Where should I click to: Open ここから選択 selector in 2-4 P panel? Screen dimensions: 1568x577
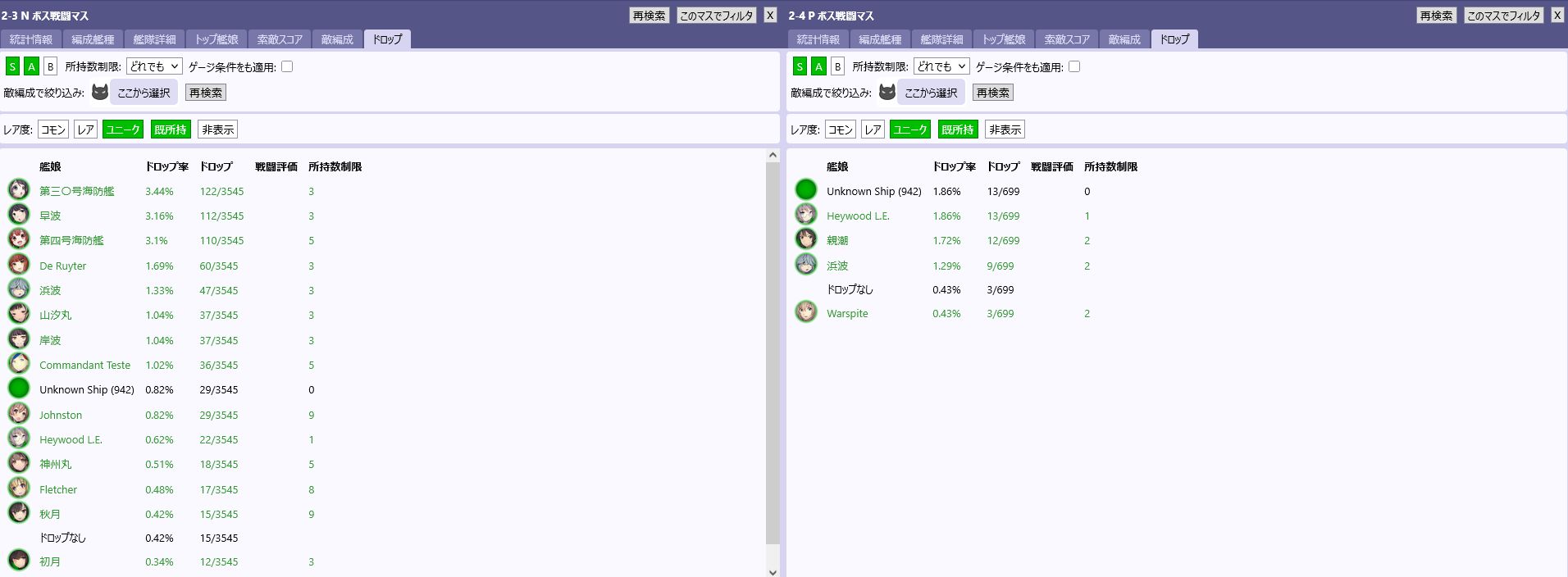tap(931, 93)
